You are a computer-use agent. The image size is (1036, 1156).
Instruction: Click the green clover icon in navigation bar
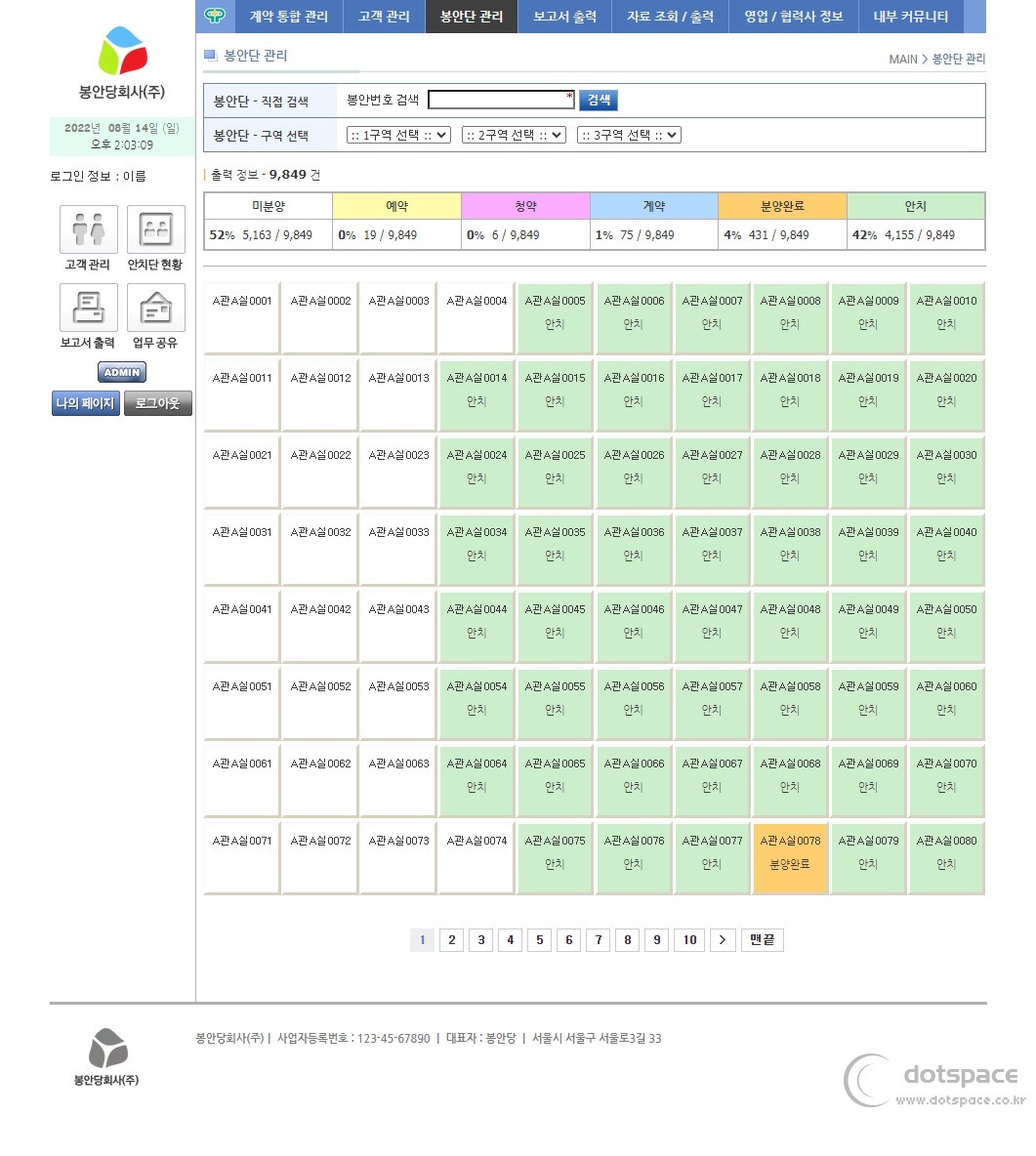click(215, 17)
